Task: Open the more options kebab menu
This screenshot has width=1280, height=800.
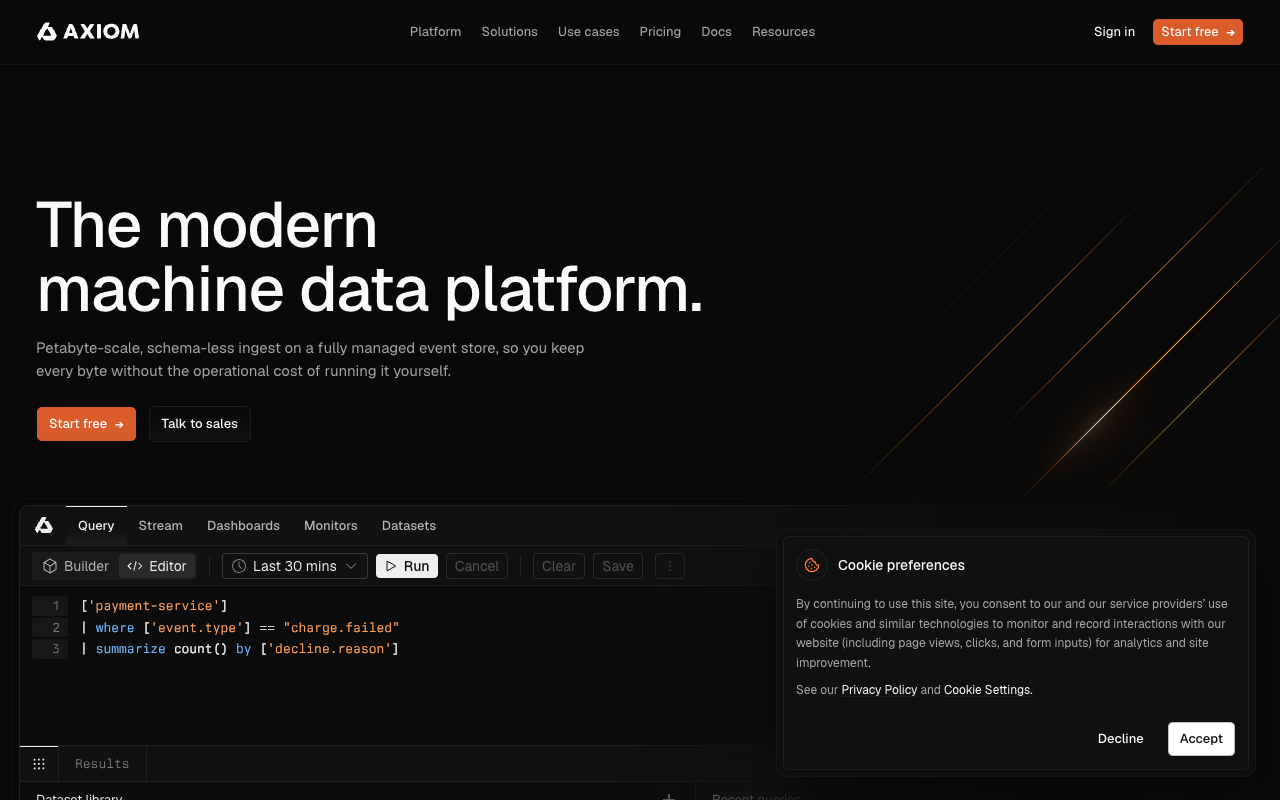Action: 669,566
